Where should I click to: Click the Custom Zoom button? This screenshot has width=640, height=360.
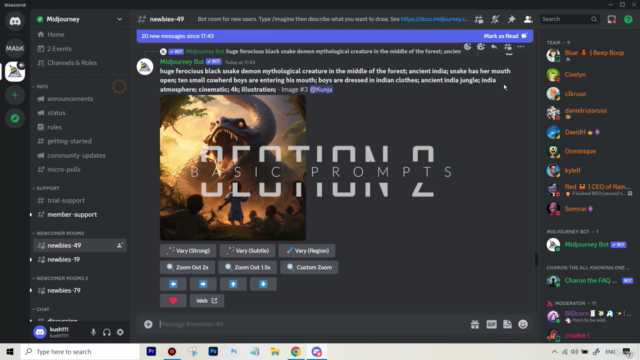[x=309, y=267]
